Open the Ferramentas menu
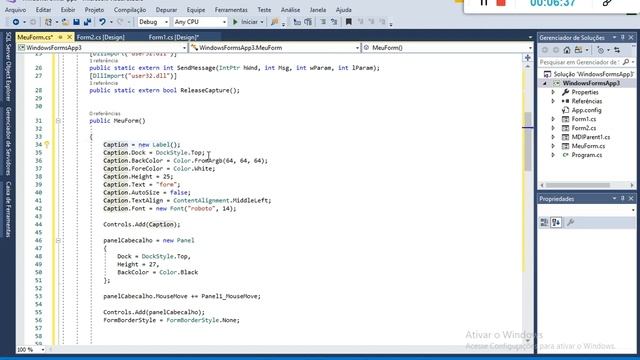This screenshot has width=640, height=360. [231, 10]
